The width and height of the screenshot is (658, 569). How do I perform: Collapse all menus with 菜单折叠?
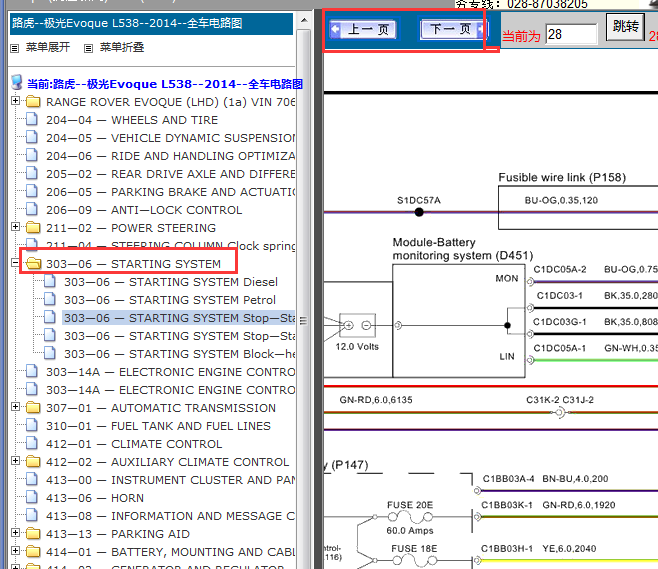[x=122, y=47]
